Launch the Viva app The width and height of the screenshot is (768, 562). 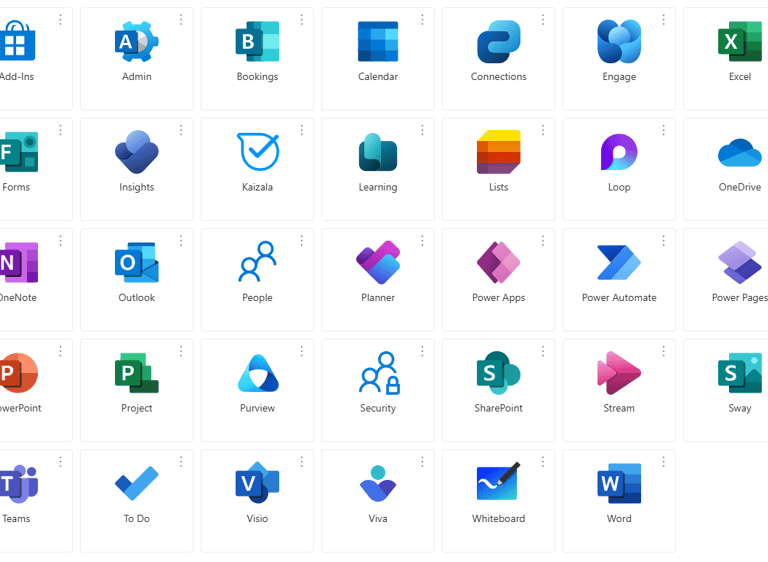coord(378,484)
